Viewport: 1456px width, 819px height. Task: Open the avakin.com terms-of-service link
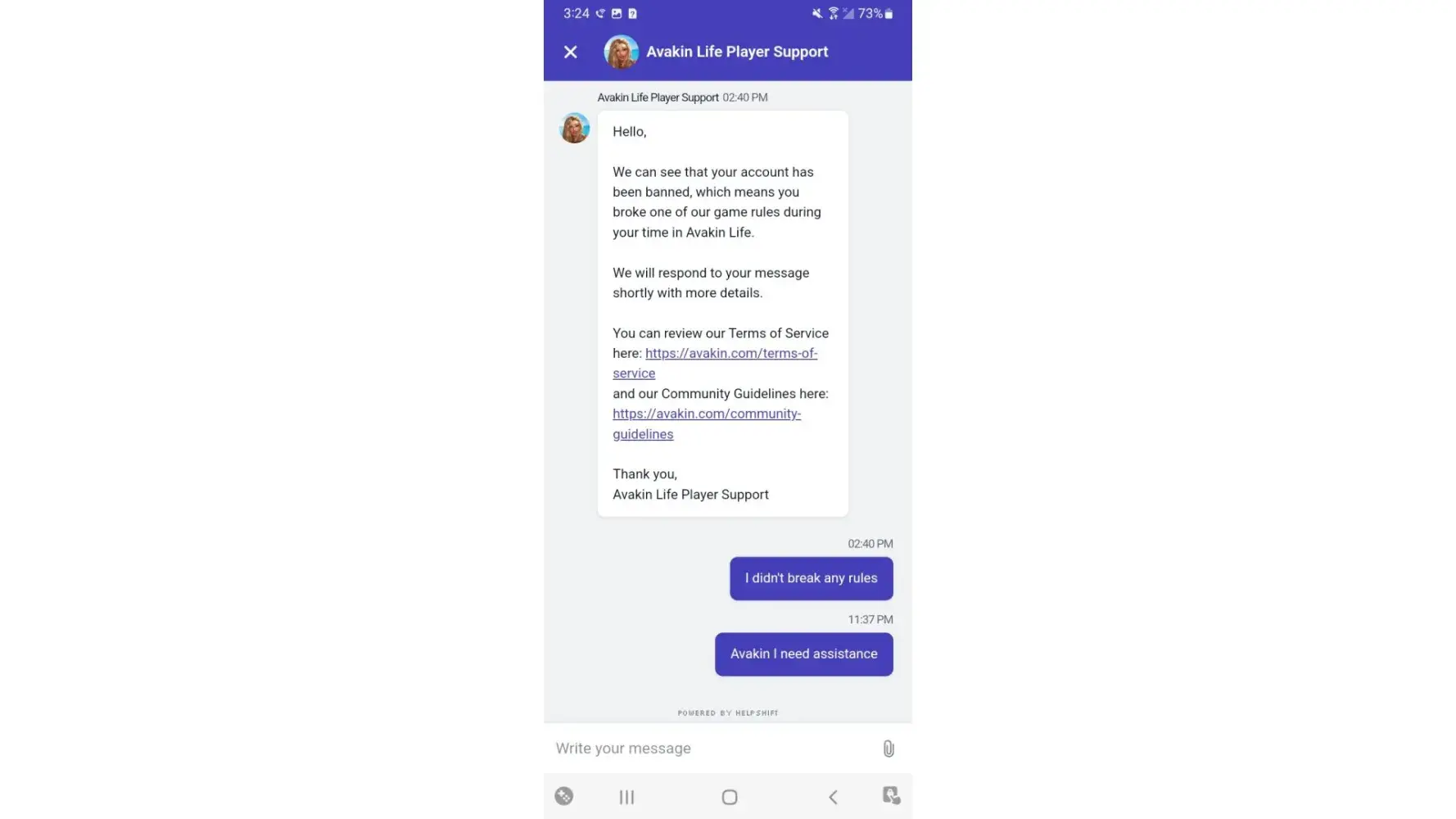(715, 363)
